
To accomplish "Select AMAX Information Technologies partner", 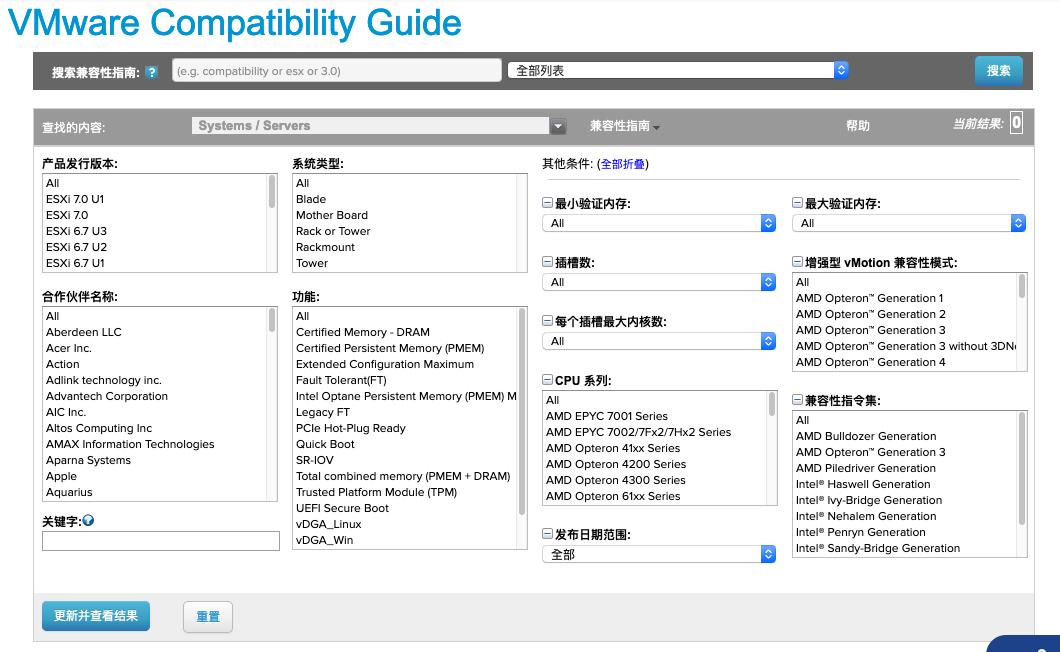I will [130, 444].
